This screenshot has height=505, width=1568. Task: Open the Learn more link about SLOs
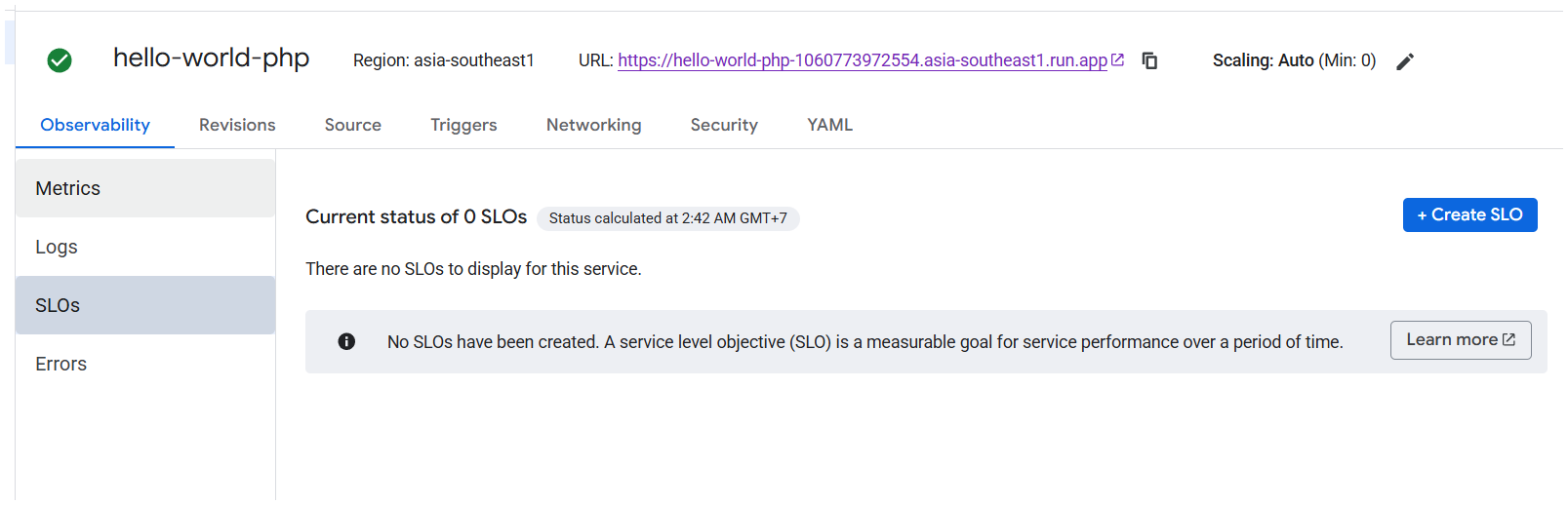coord(1461,340)
